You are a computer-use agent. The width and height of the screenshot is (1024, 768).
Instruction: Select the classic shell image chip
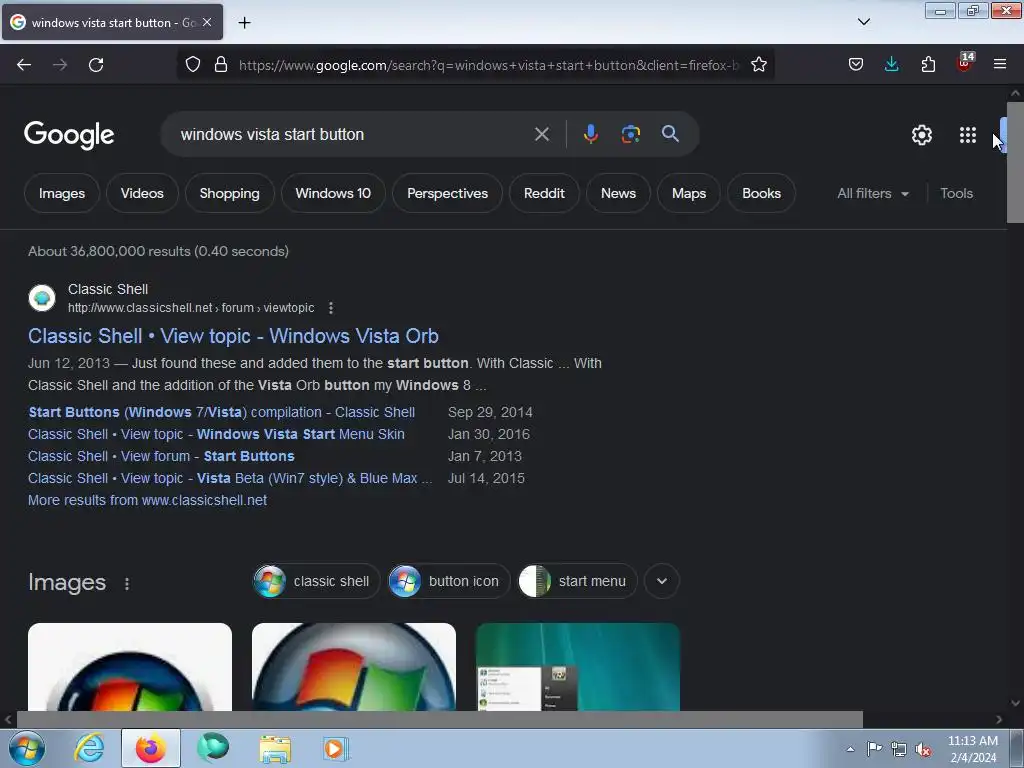(x=316, y=581)
